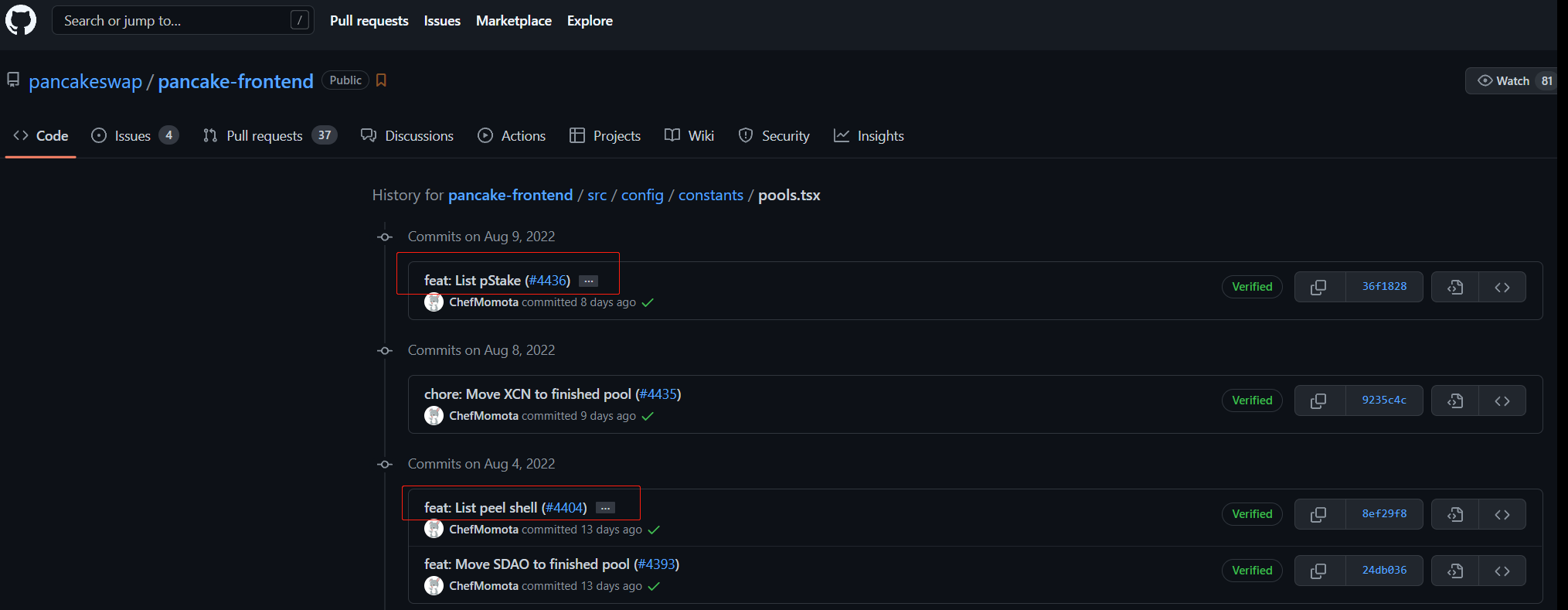Open the GitHub home logo
Image resolution: width=1568 pixels, height=610 pixels.
[x=21, y=20]
